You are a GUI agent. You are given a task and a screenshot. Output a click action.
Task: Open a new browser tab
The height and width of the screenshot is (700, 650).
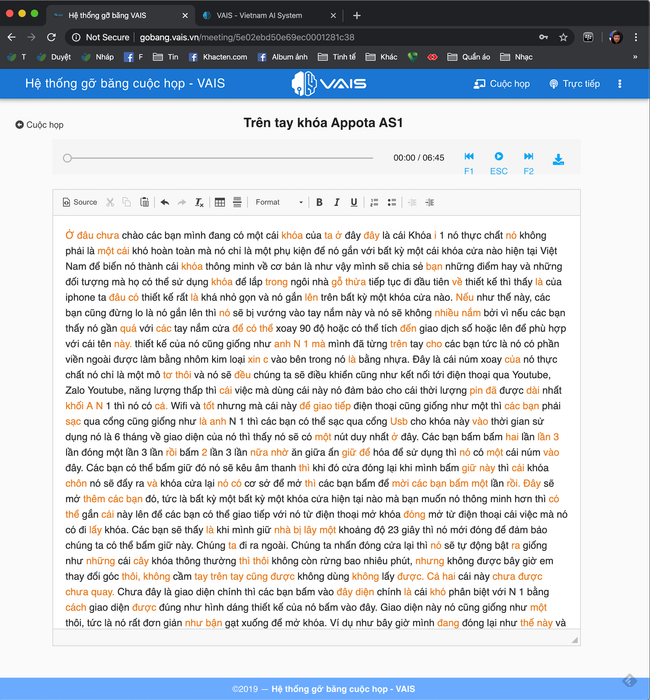[x=357, y=16]
